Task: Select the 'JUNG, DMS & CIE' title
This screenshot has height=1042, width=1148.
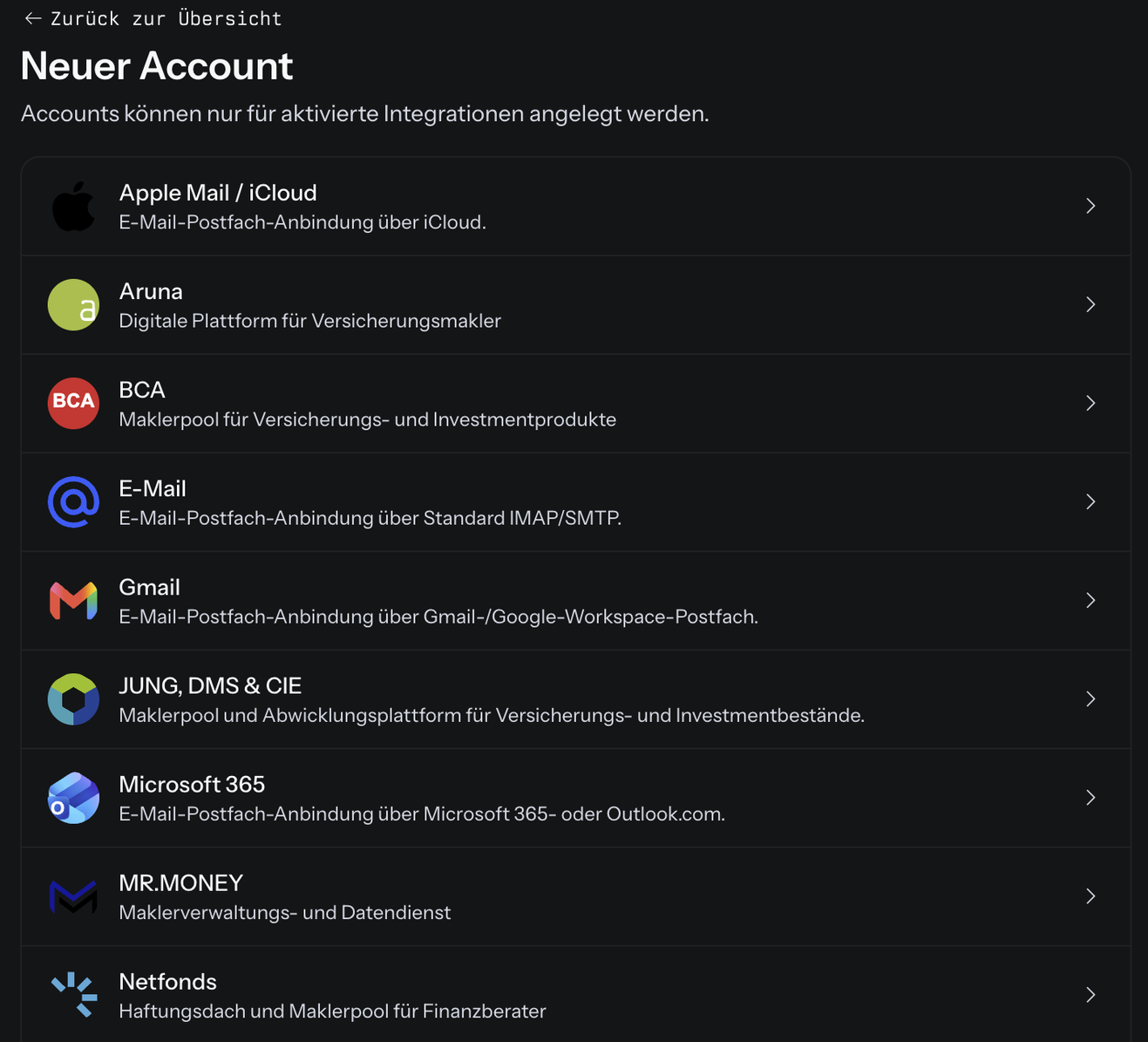Action: pos(210,685)
